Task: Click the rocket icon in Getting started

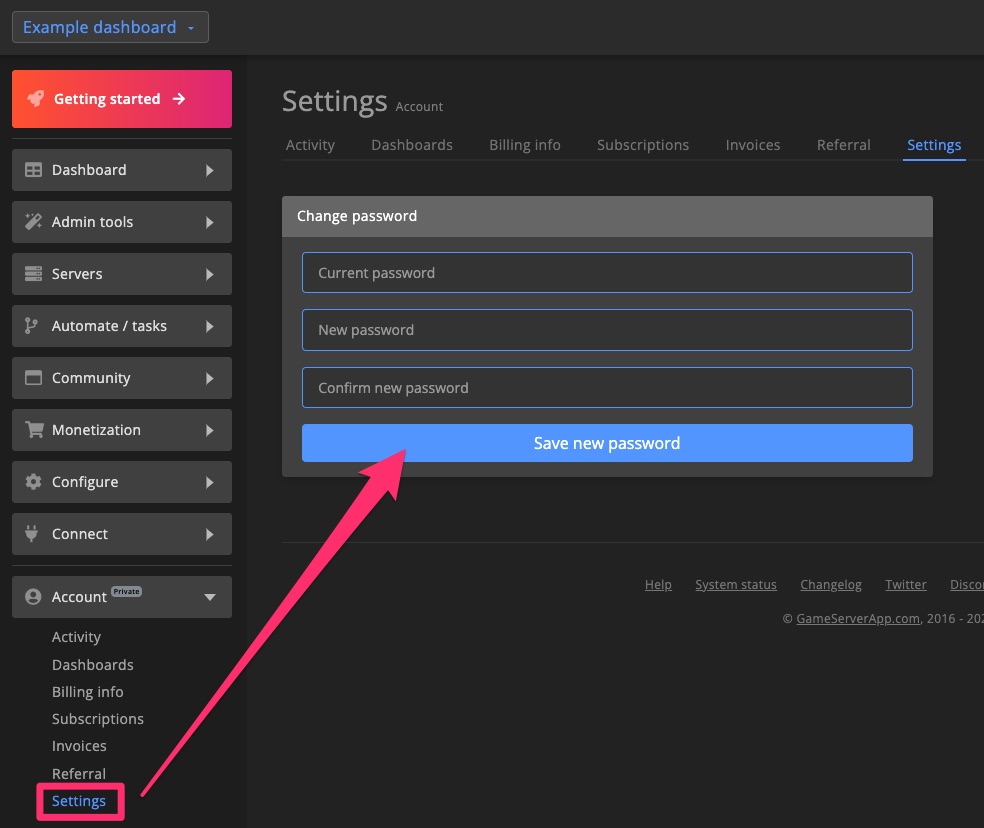Action: tap(35, 99)
